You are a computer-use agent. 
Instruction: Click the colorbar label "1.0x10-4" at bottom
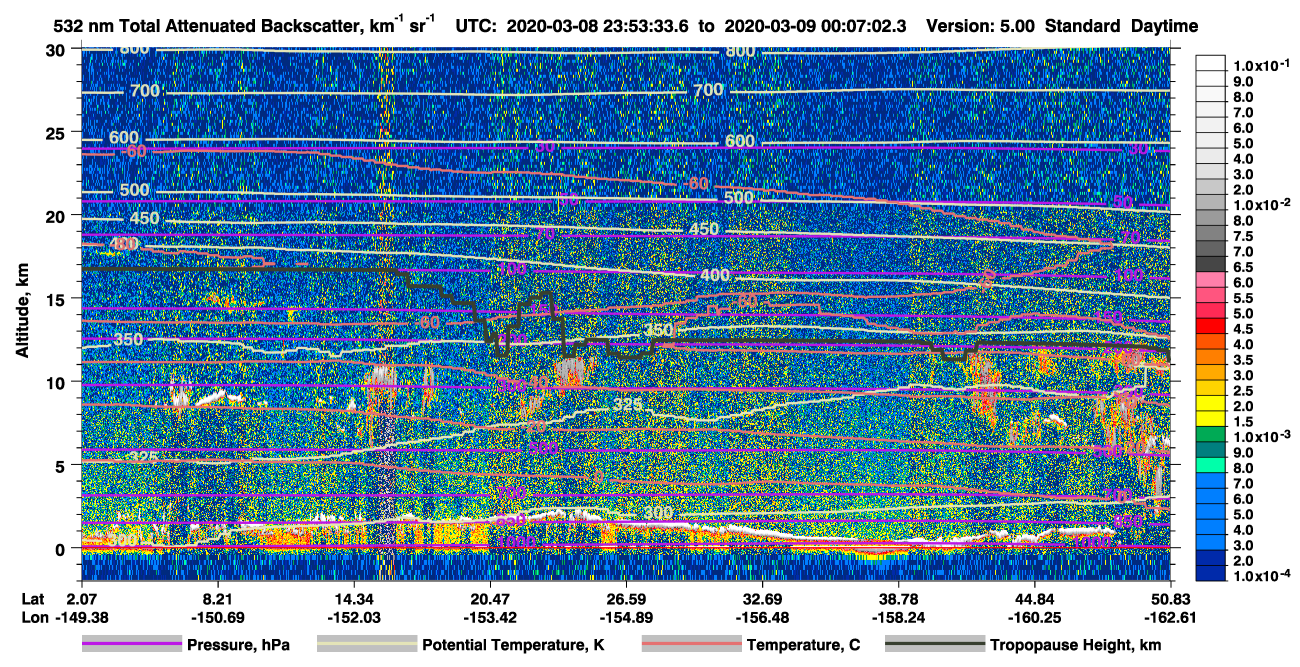[x=1259, y=577]
